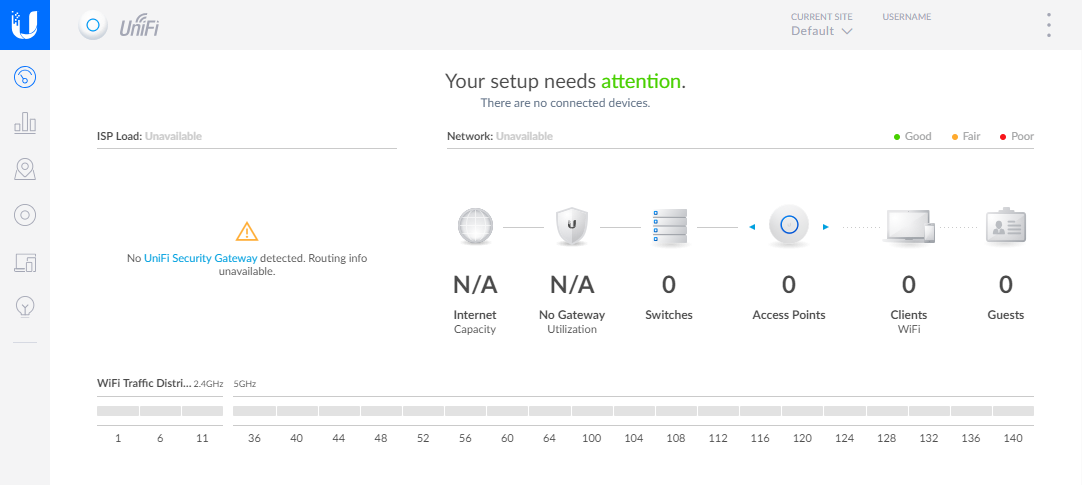Click the channel 64 number label
1082x485 pixels.
click(x=549, y=438)
